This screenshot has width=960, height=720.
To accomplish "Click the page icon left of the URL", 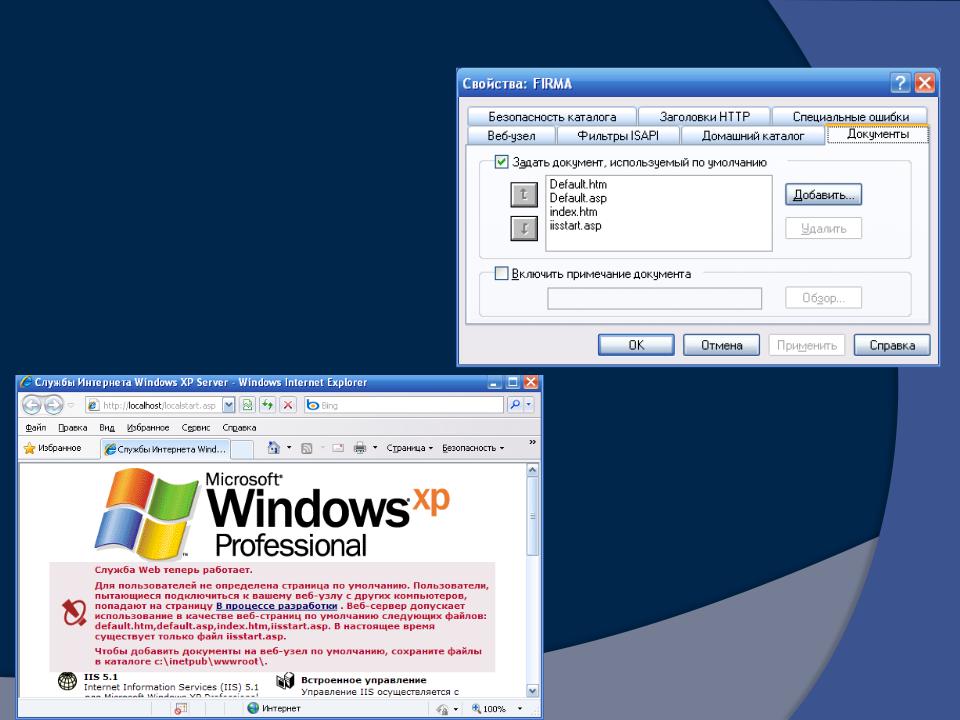I will [93, 405].
